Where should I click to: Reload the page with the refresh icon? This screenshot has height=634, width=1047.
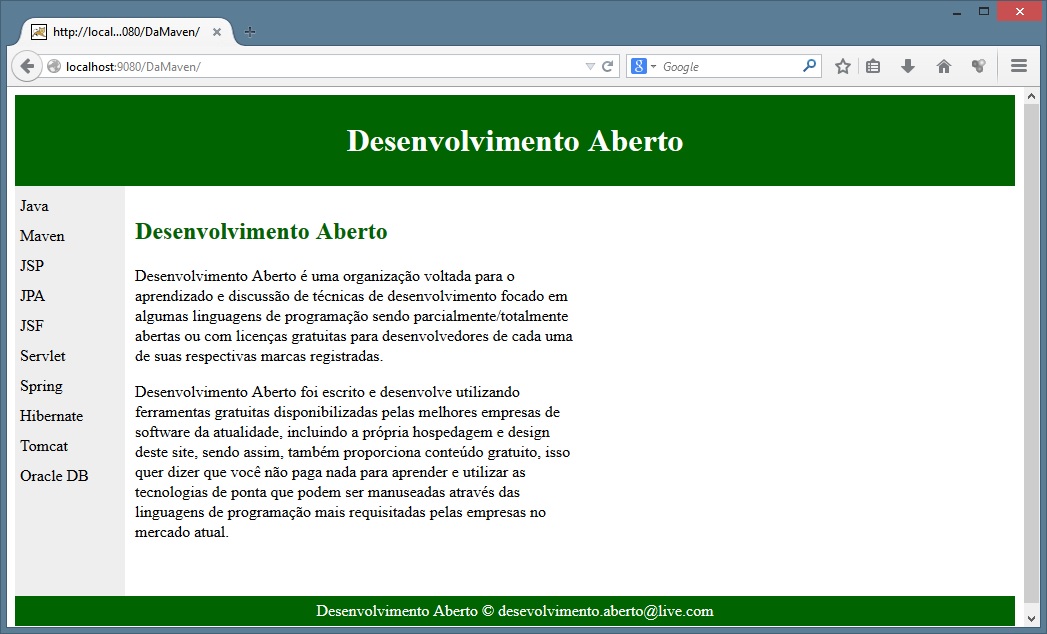pyautogui.click(x=607, y=67)
